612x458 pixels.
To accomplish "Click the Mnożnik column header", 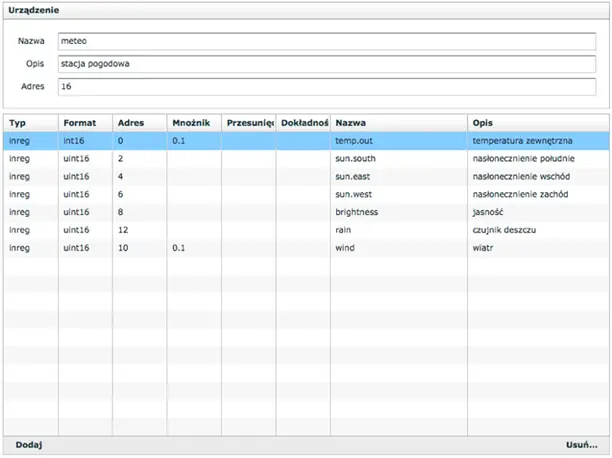I will [x=194, y=123].
